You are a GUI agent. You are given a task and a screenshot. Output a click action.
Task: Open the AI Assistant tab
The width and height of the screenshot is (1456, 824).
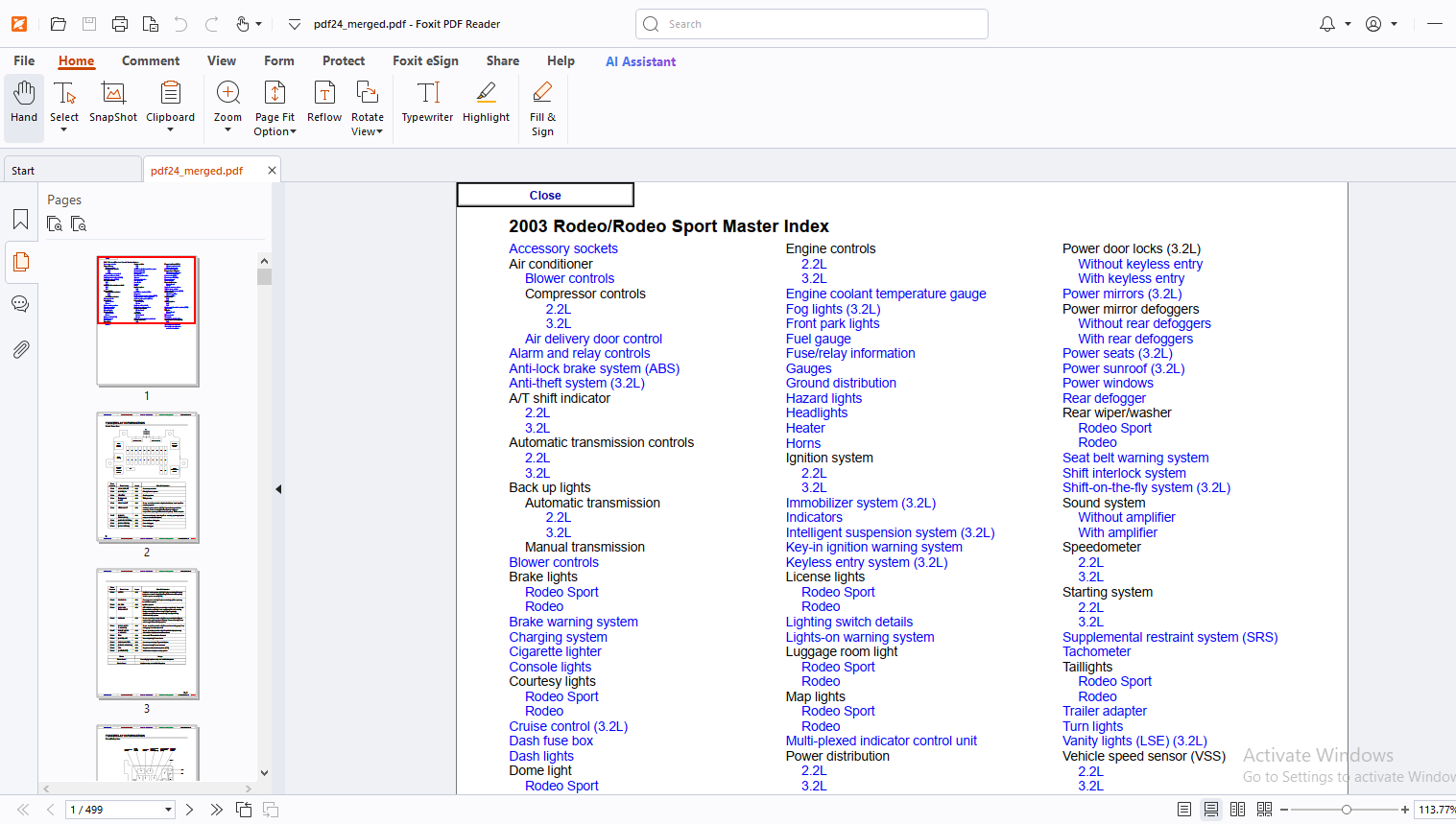[x=640, y=61]
